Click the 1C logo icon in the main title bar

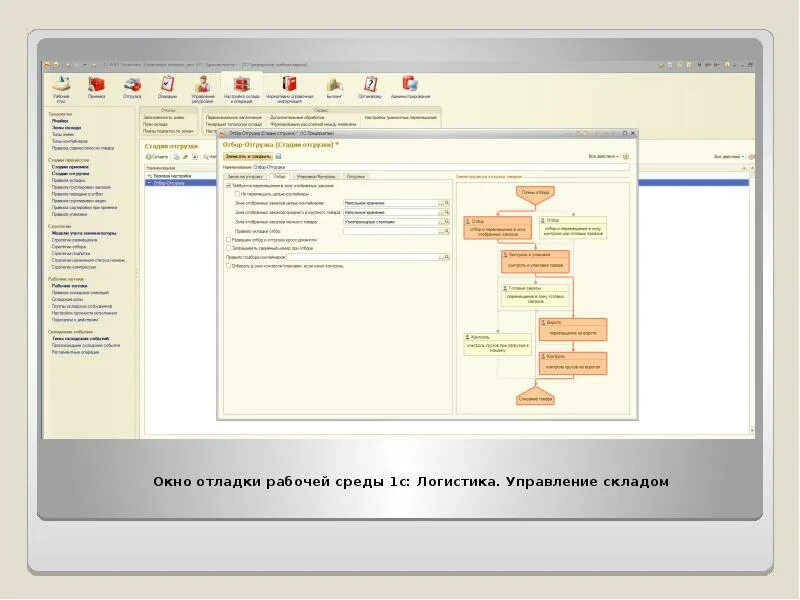pos(47,65)
